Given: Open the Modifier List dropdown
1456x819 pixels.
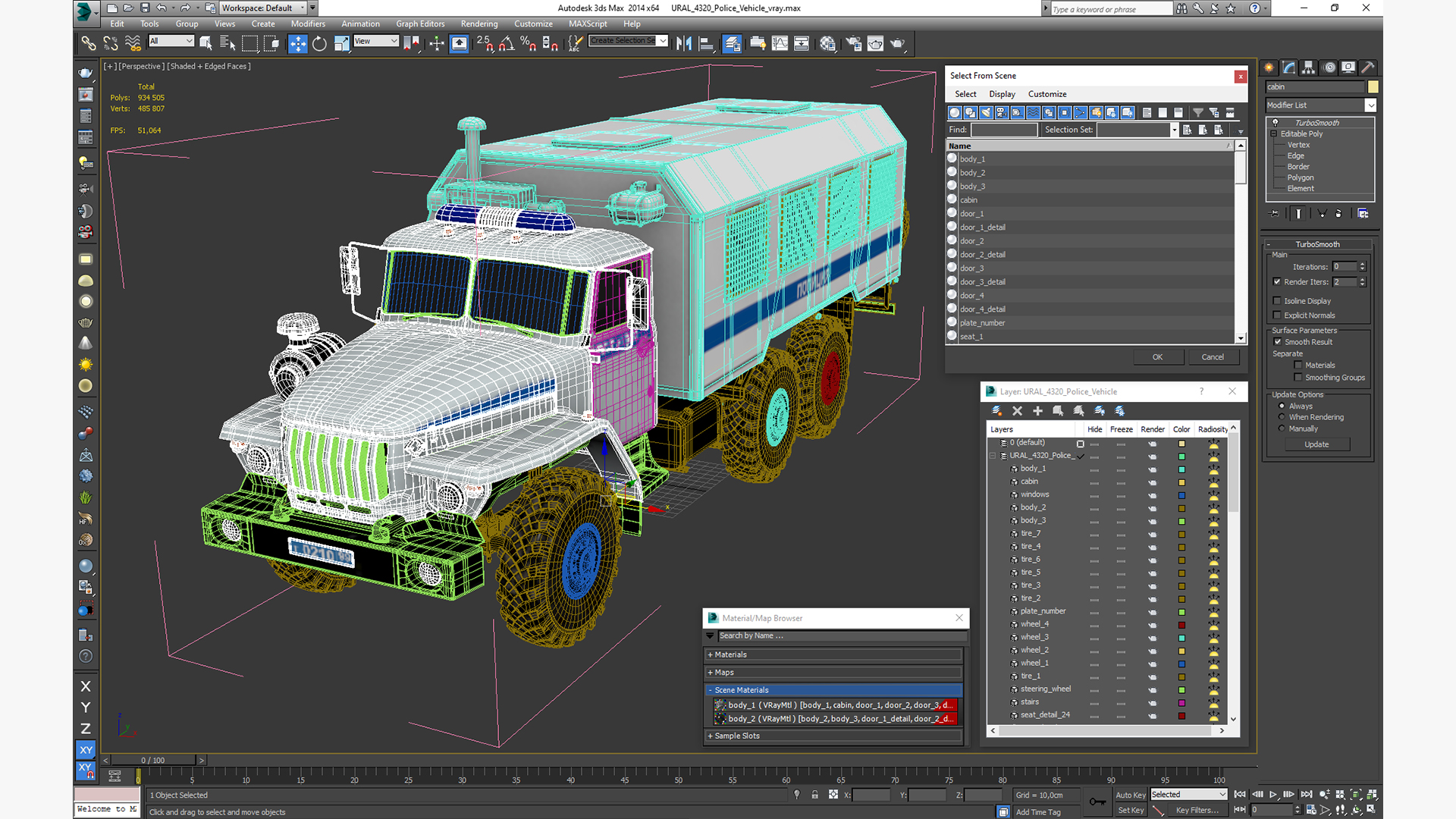Looking at the screenshot, I should click(1370, 105).
